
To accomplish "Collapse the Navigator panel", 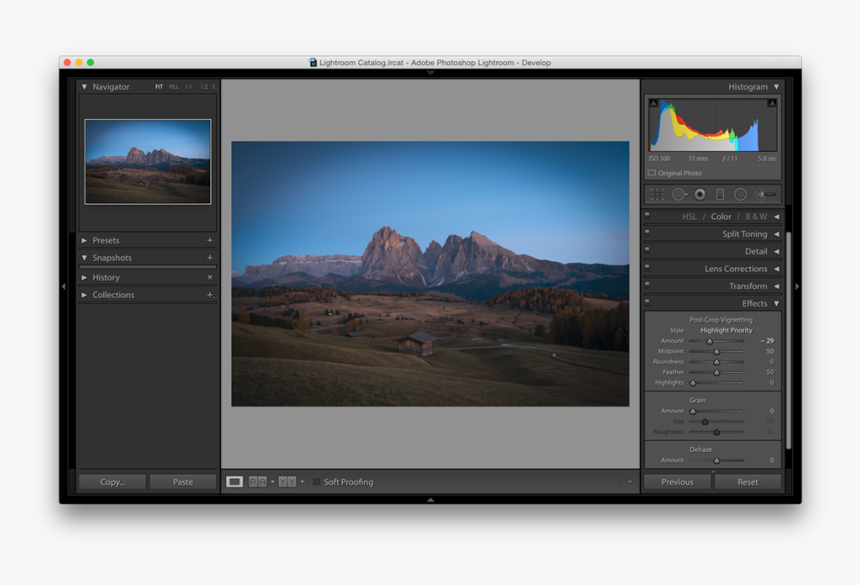I will [x=84, y=87].
